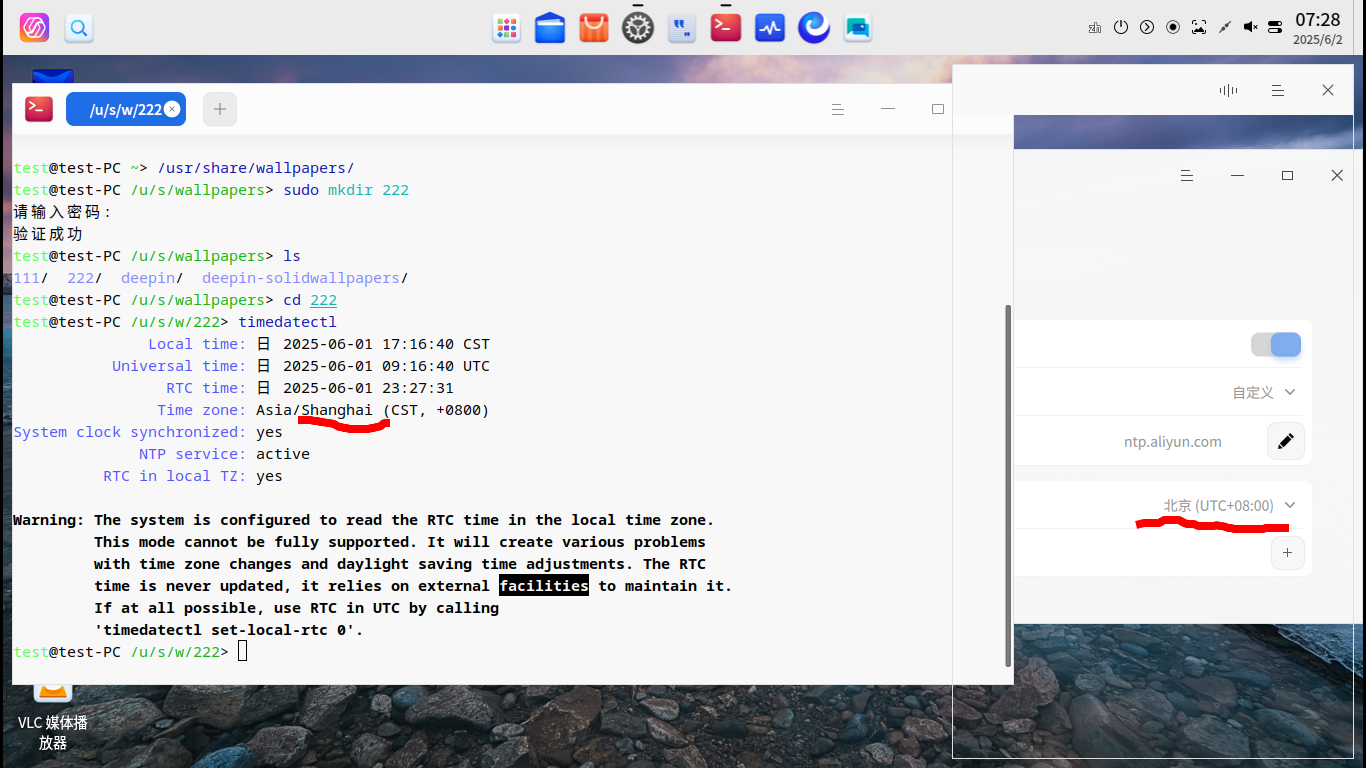The width and height of the screenshot is (1366, 768).
Task: Click the search magnifier in top panel
Action: click(x=79, y=28)
